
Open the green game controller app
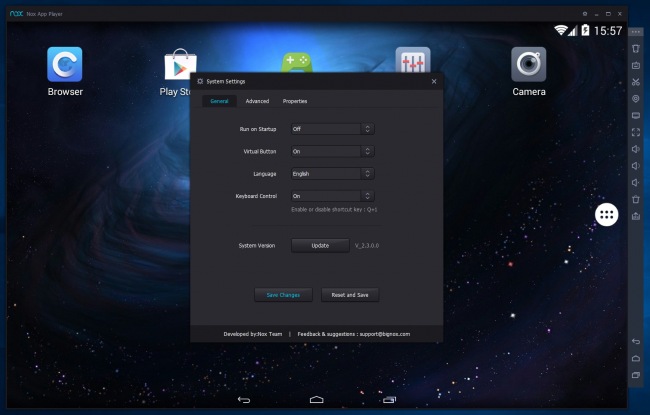(x=297, y=62)
